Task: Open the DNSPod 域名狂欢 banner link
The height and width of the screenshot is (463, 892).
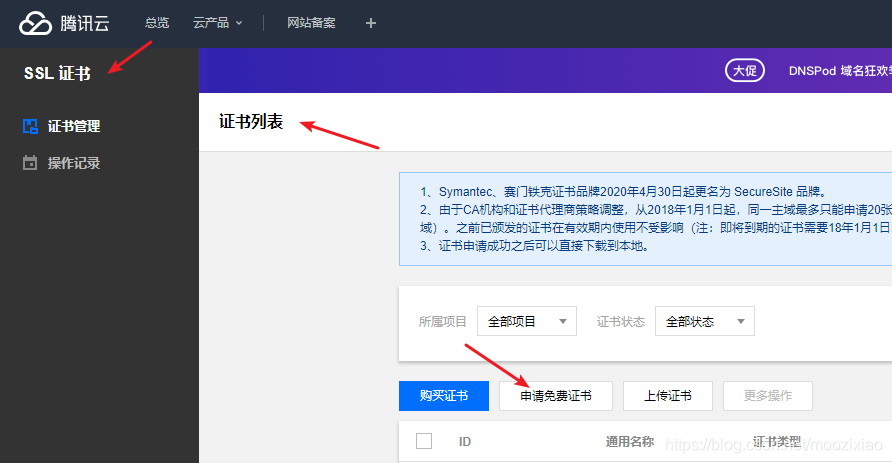Action: [x=840, y=71]
